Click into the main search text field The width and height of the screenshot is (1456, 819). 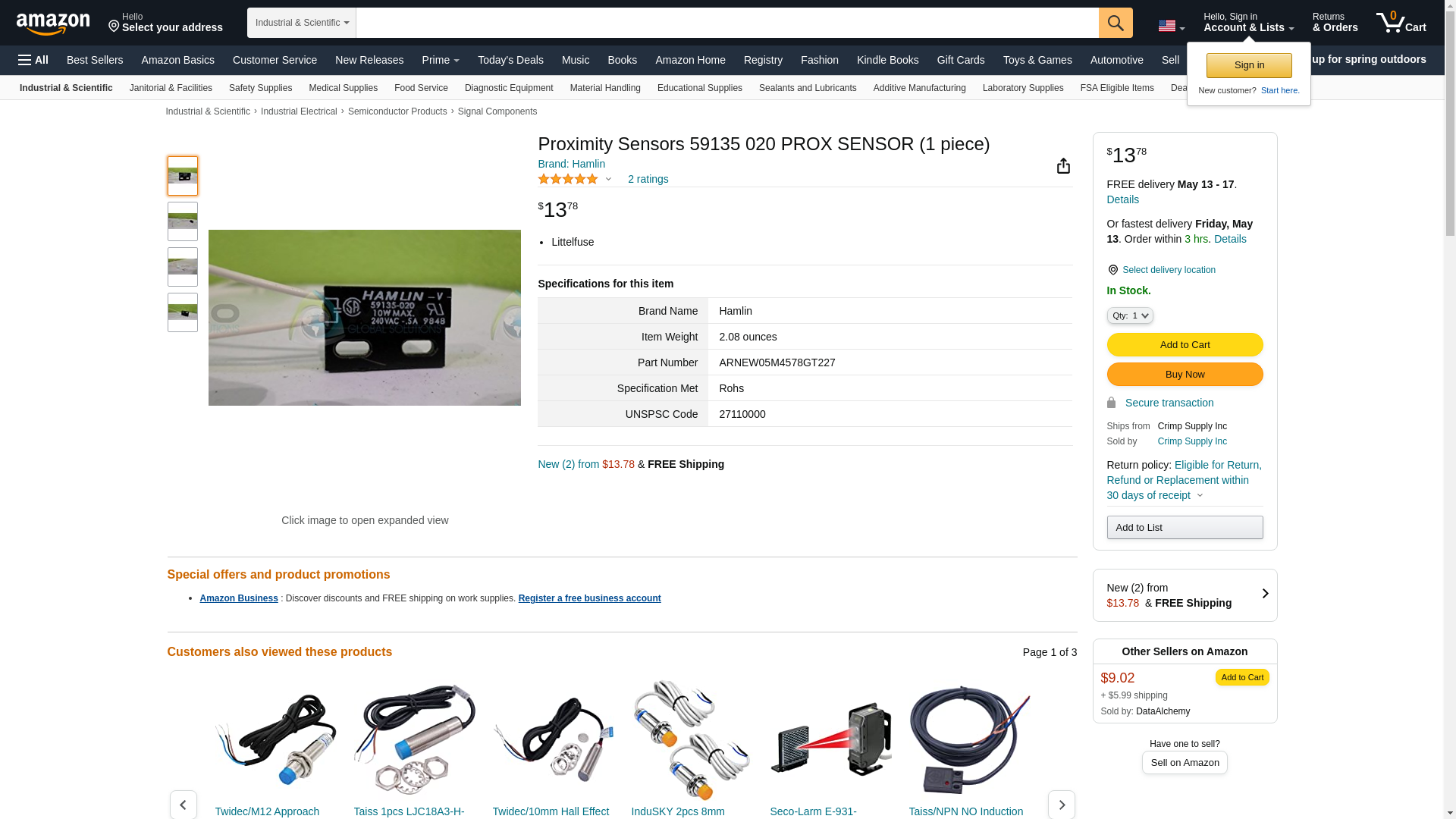(x=727, y=23)
